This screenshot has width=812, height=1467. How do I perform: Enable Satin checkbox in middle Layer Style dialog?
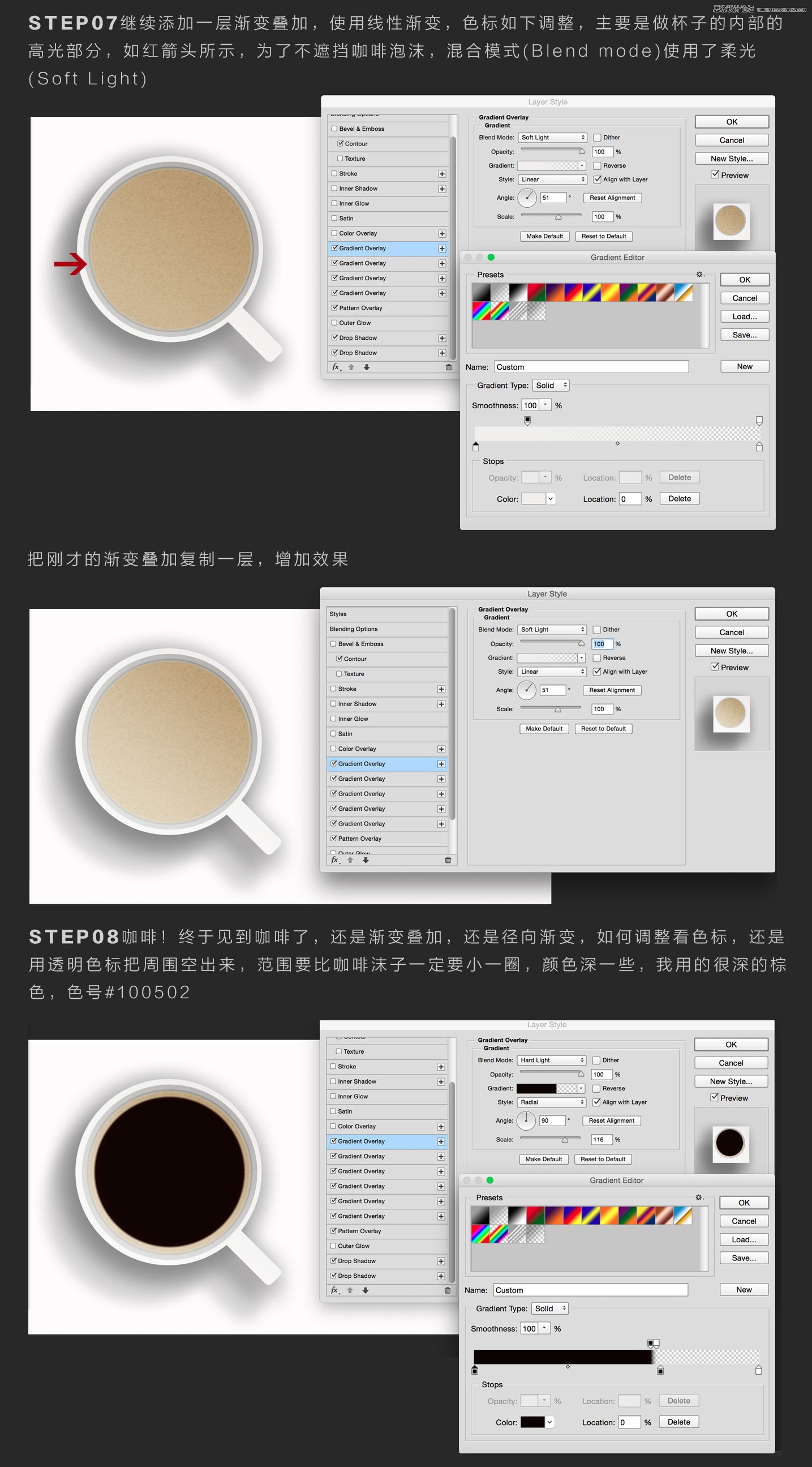click(x=333, y=734)
